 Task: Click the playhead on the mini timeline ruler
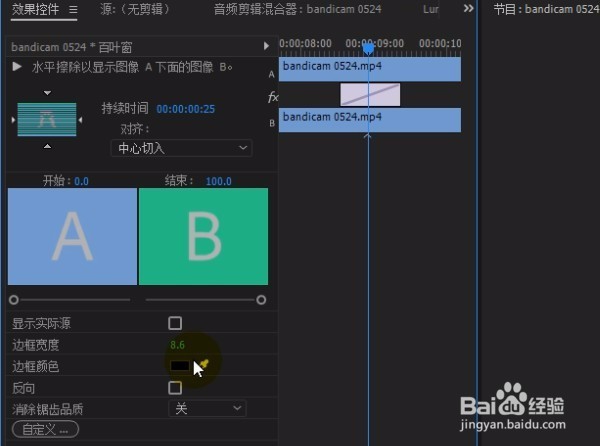(368, 49)
